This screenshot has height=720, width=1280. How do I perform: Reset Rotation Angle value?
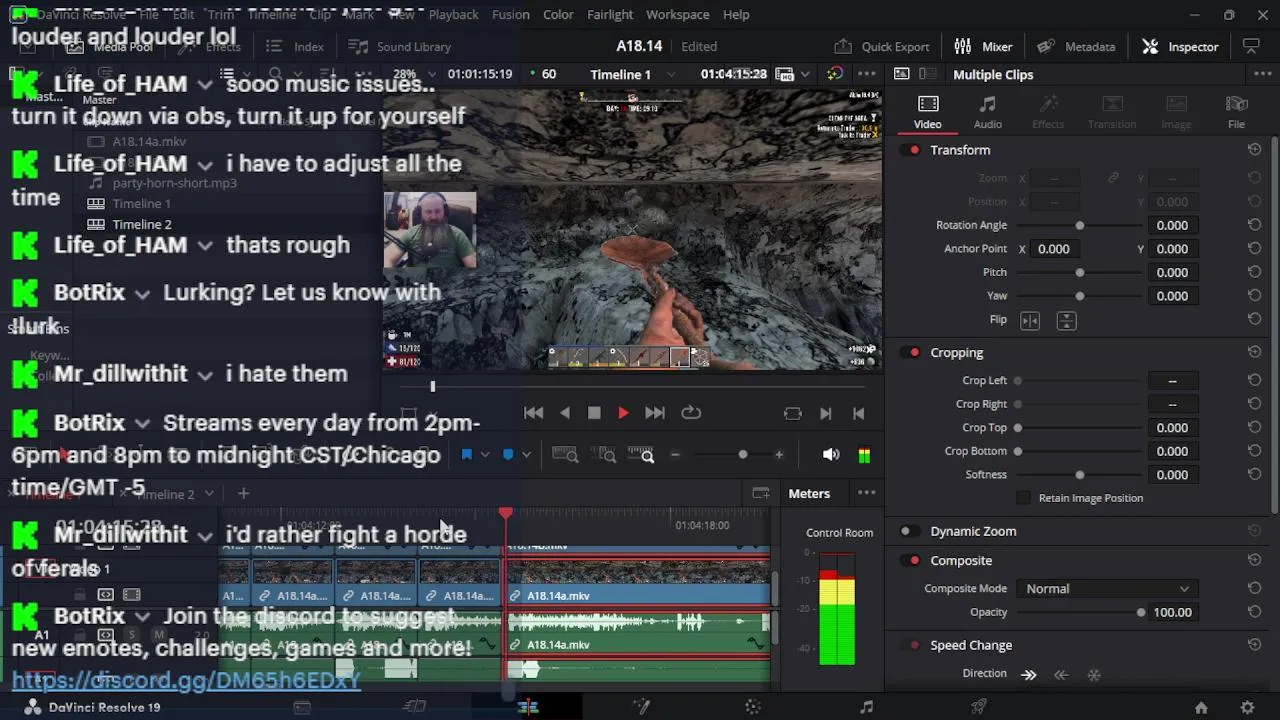[1254, 225]
